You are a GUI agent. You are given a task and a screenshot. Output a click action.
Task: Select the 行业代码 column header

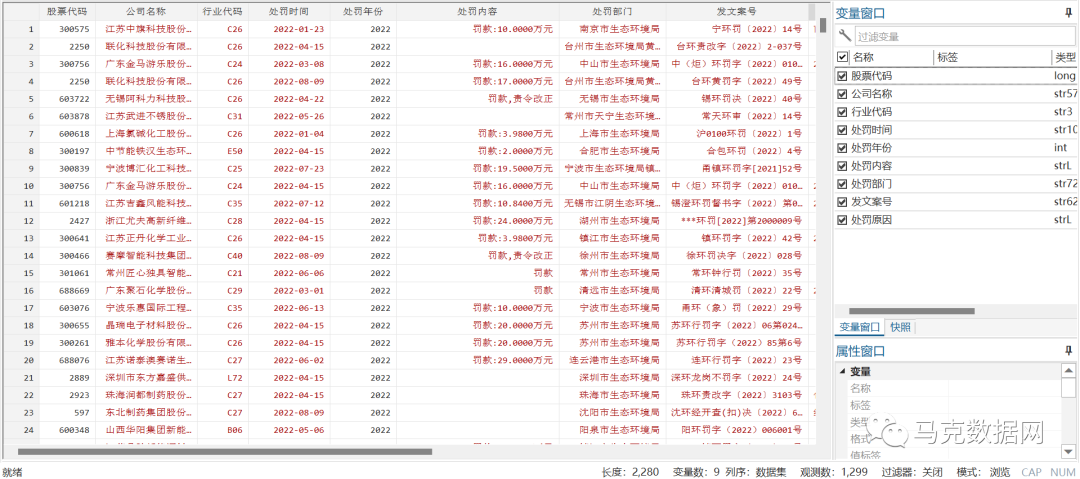(222, 12)
